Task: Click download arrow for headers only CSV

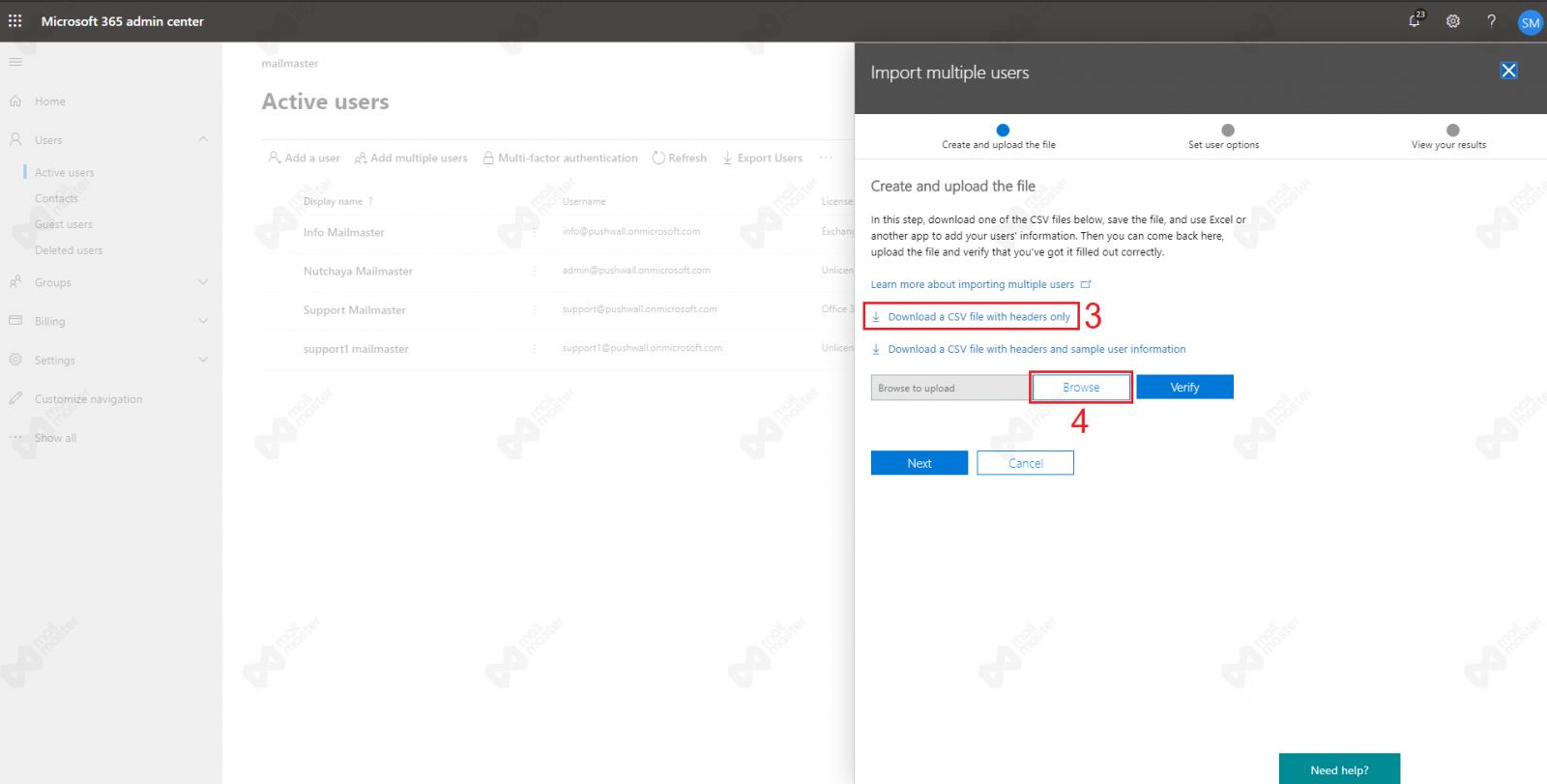Action: [x=876, y=316]
